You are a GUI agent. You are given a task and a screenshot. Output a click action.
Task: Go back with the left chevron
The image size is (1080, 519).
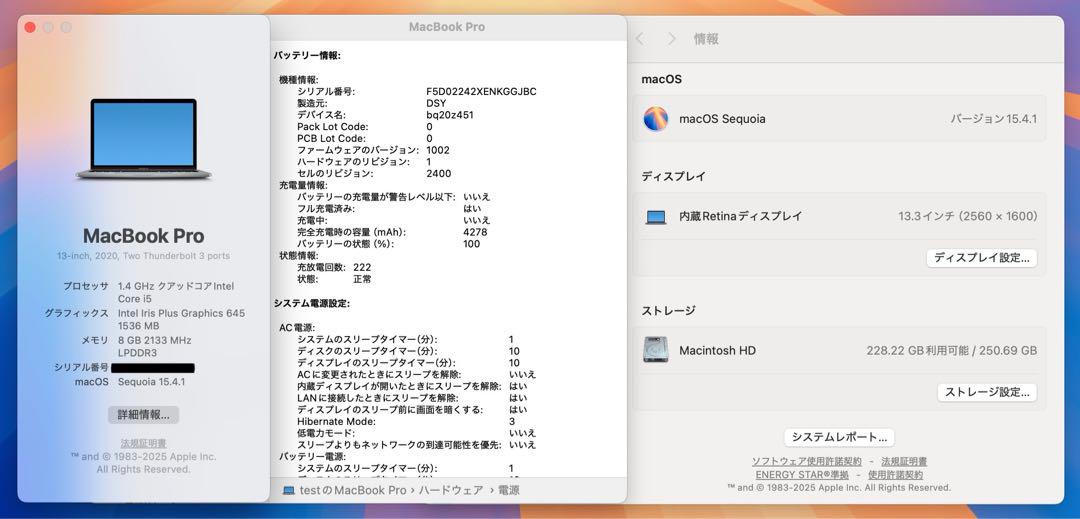(x=640, y=39)
